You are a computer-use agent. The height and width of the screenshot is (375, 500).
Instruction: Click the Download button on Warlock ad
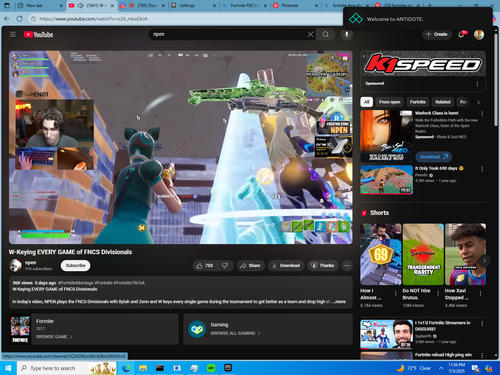[433, 157]
